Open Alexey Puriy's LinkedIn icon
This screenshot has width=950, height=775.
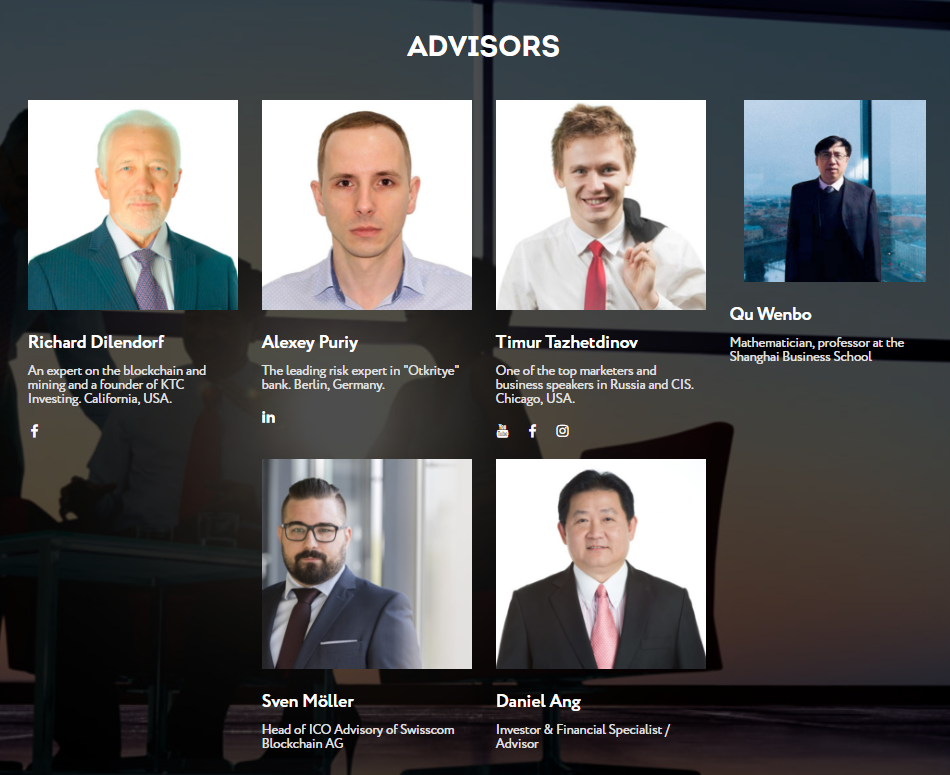tap(268, 417)
